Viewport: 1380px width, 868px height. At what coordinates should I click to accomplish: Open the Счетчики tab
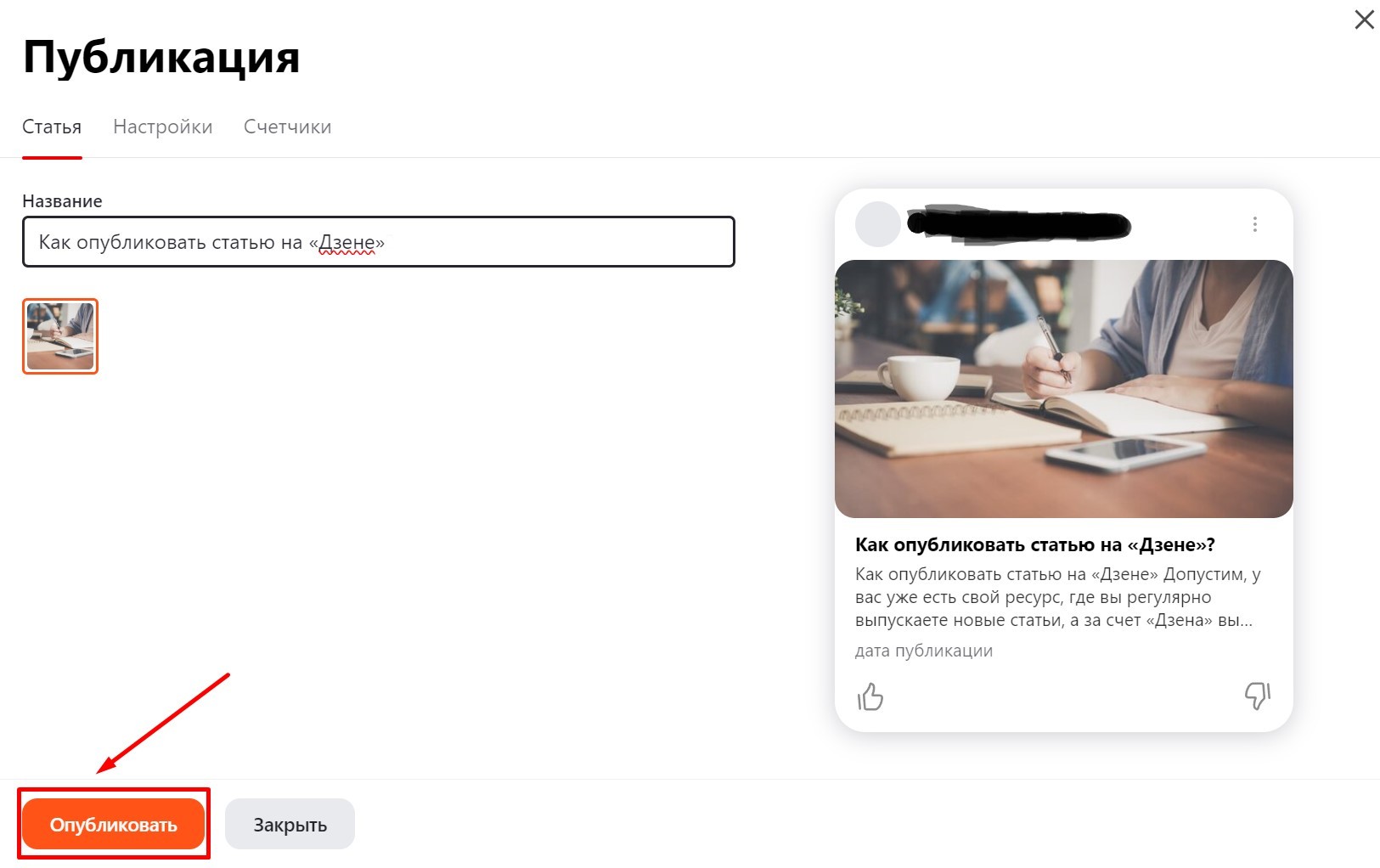[287, 127]
